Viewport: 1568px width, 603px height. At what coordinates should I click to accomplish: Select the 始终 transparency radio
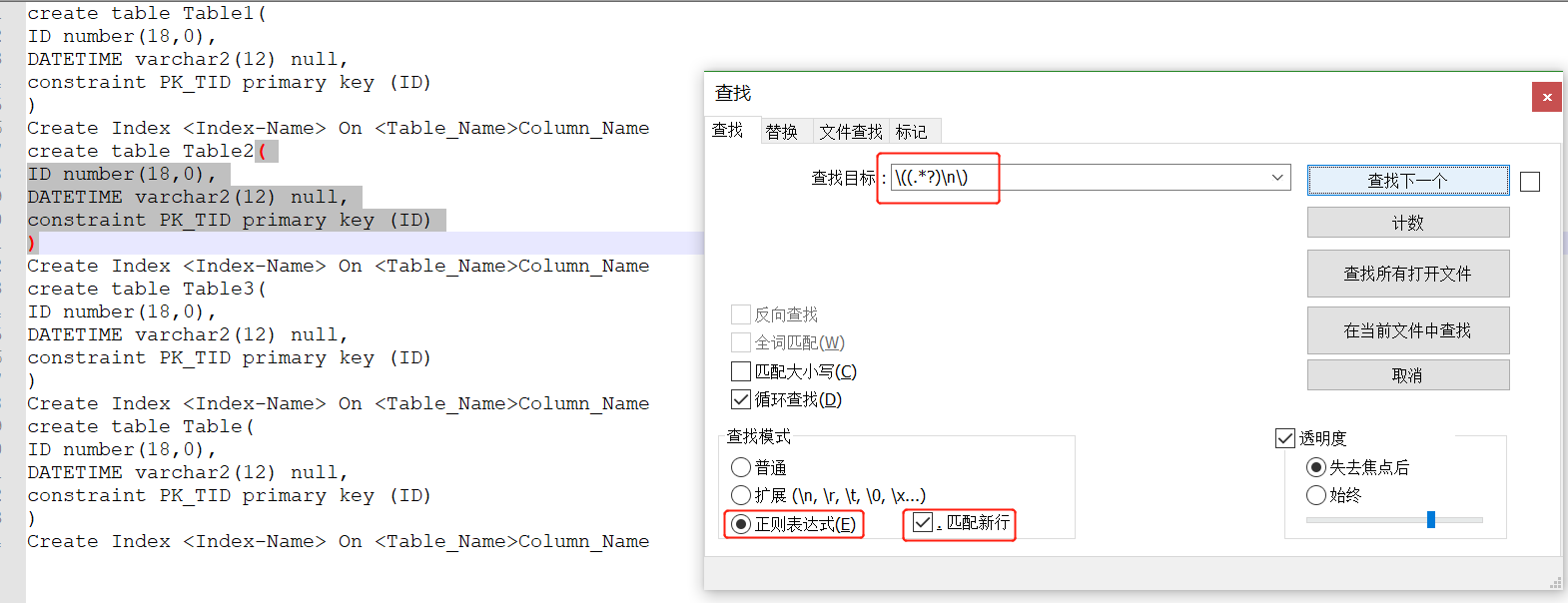tap(1316, 495)
